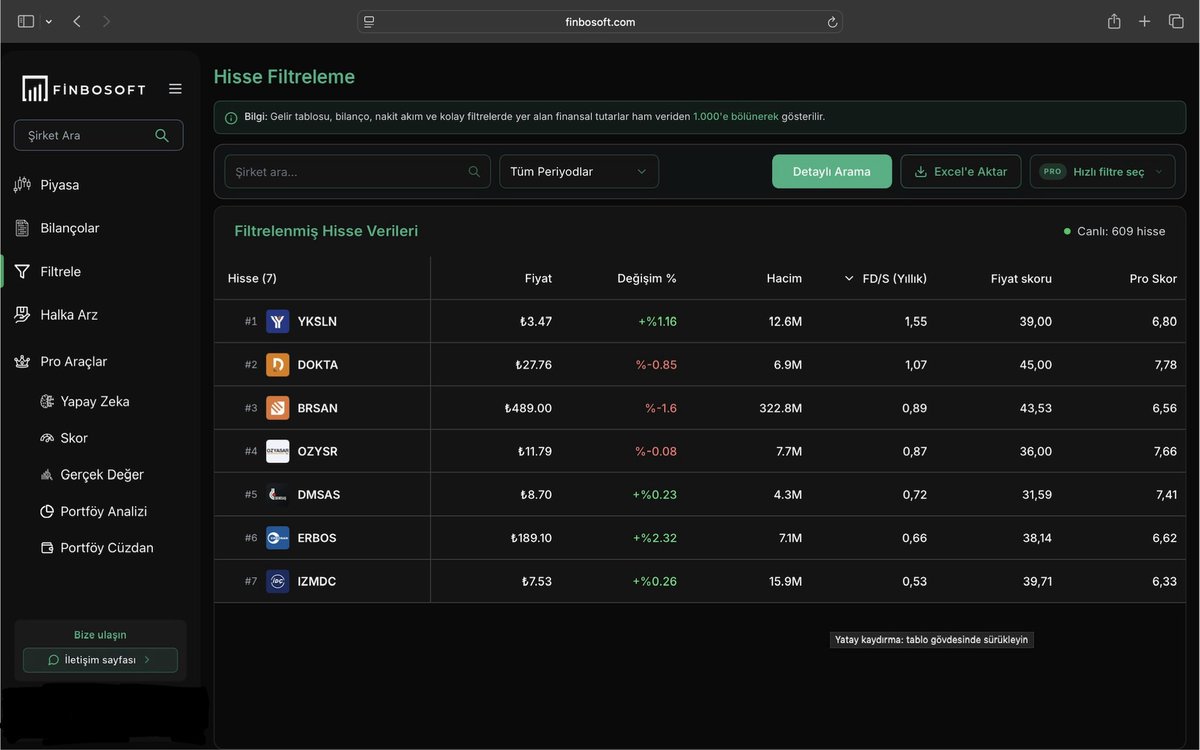The width and height of the screenshot is (1200, 750).
Task: Focus the Şirket ara... filter field
Action: tap(357, 171)
